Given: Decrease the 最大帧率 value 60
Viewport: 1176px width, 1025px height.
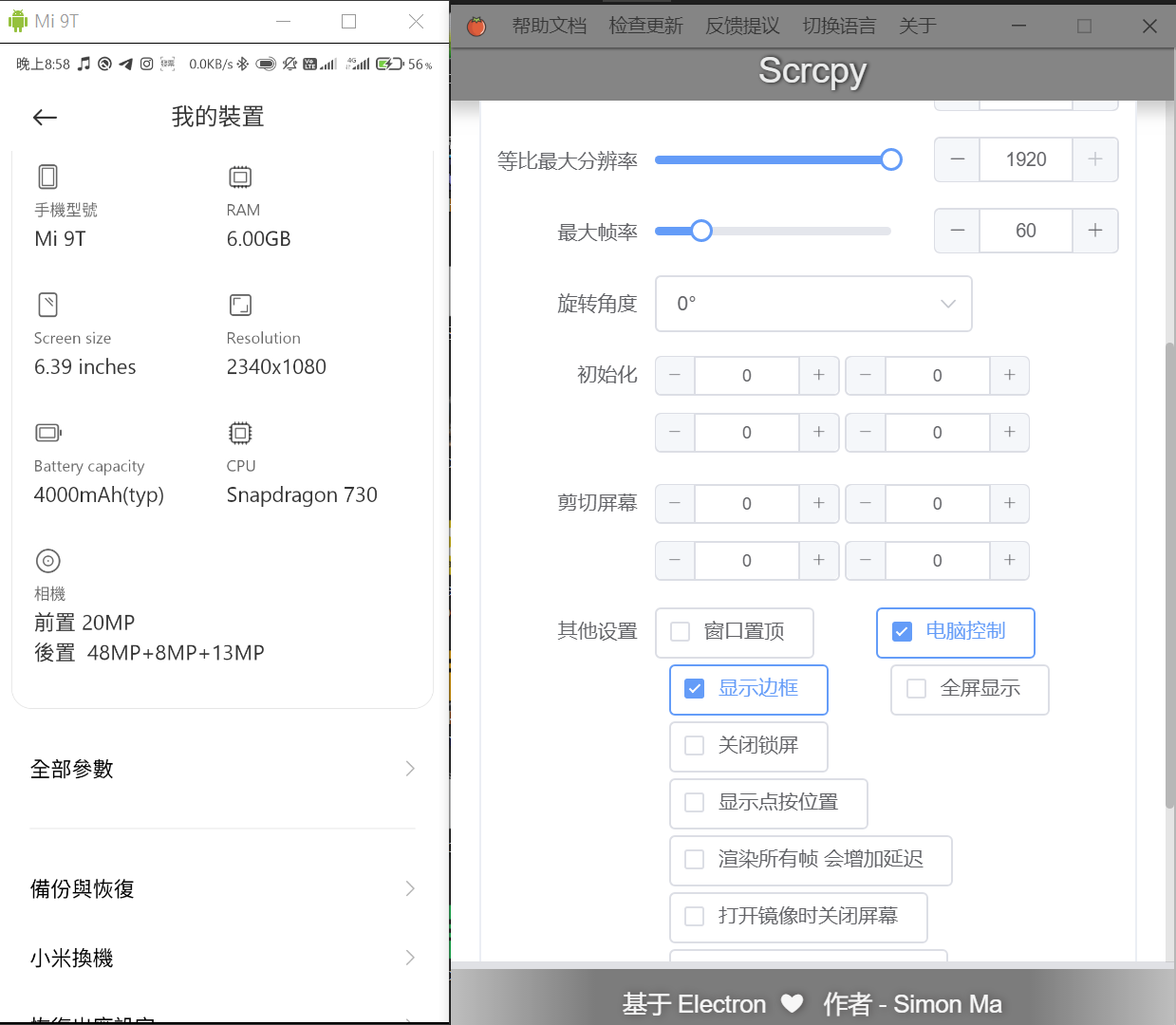Looking at the screenshot, I should [x=958, y=231].
